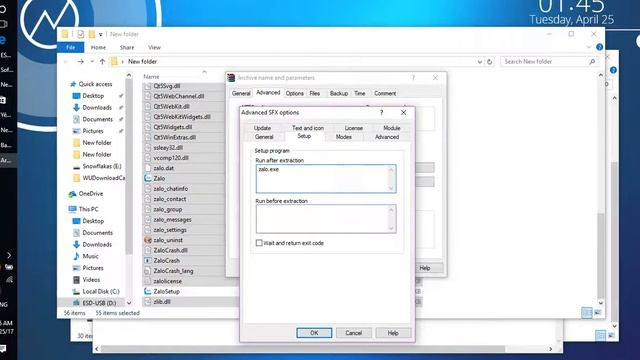Open the File menu in Explorer
The width and height of the screenshot is (640, 360).
pyautogui.click(x=71, y=47)
